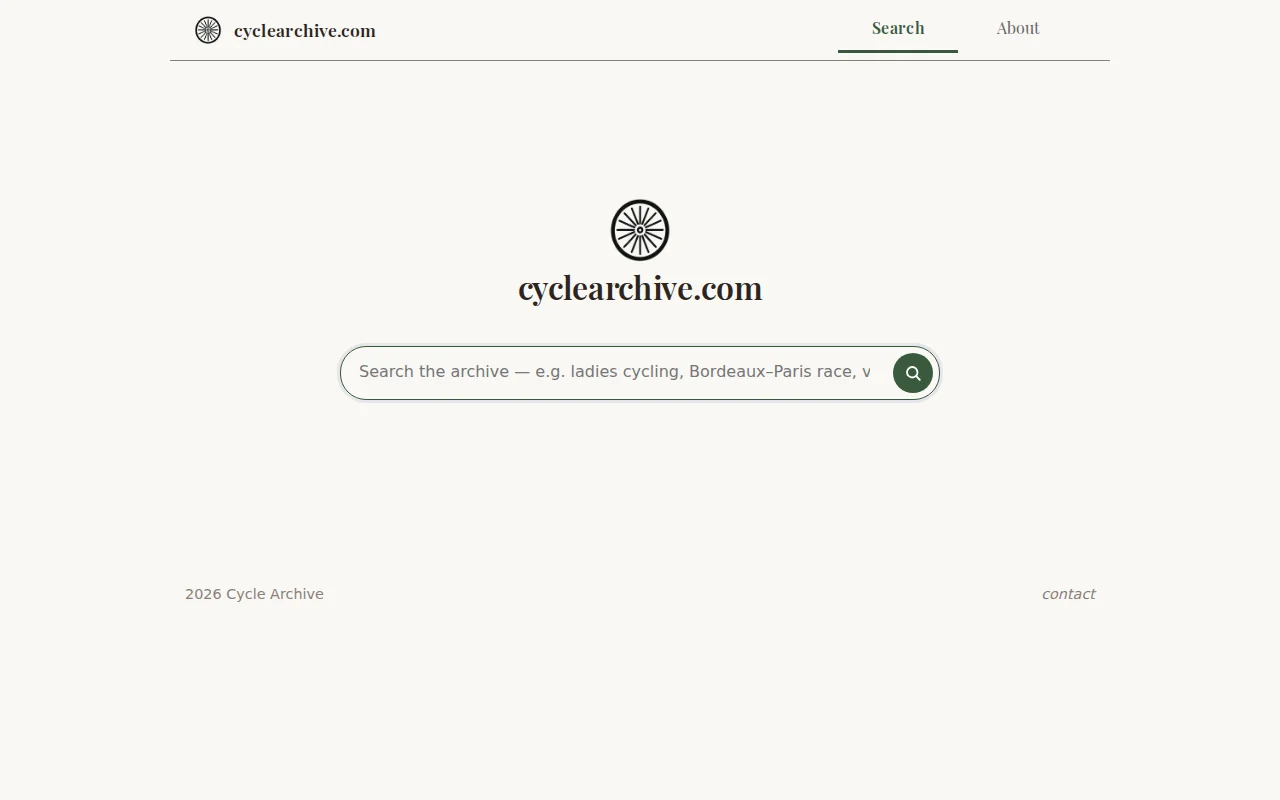The width and height of the screenshot is (1280, 800).
Task: Click the green magnifier search button
Action: [913, 373]
